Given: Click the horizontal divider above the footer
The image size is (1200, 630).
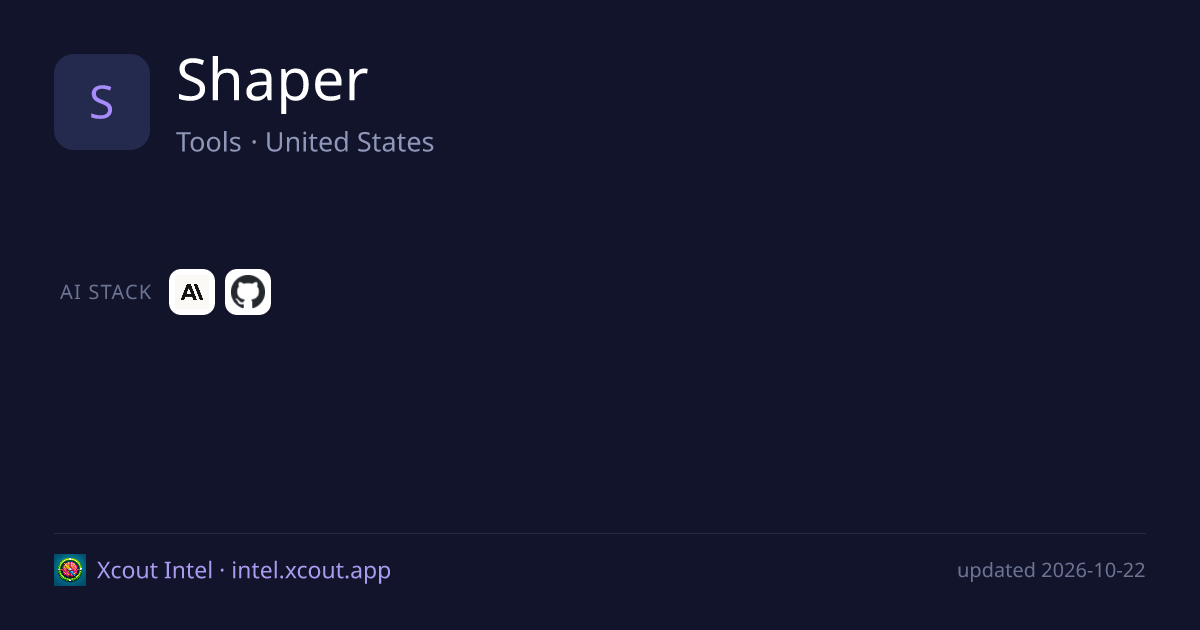Looking at the screenshot, I should coord(600,533).
